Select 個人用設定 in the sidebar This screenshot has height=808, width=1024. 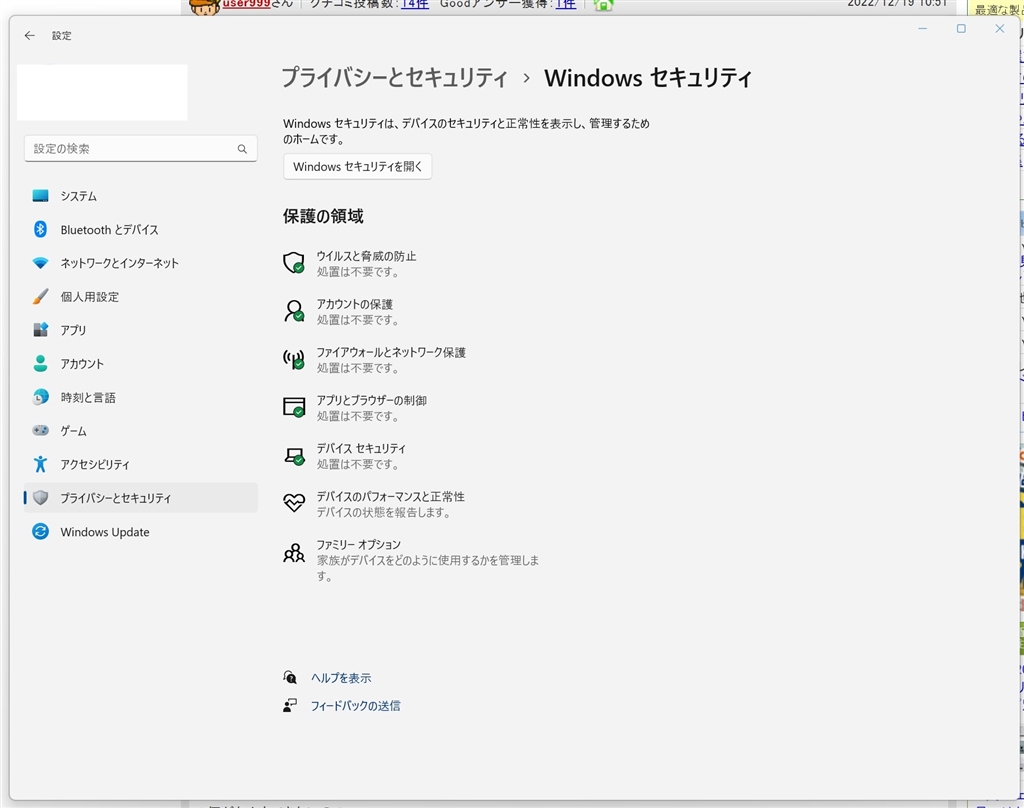140,297
